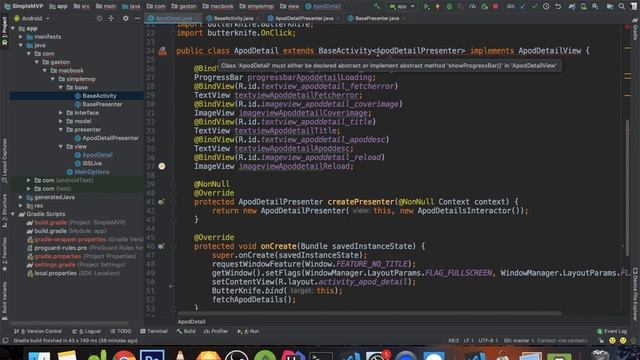Click the yellow lightbulb gutter icon
This screenshot has height=360, width=640.
pyautogui.click(x=162, y=166)
